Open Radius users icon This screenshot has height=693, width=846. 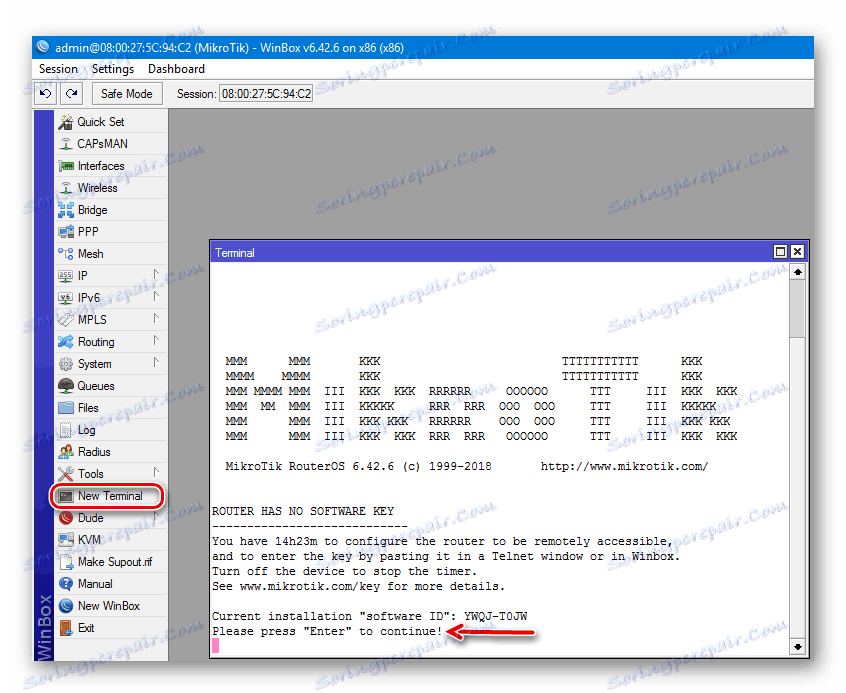(x=66, y=452)
